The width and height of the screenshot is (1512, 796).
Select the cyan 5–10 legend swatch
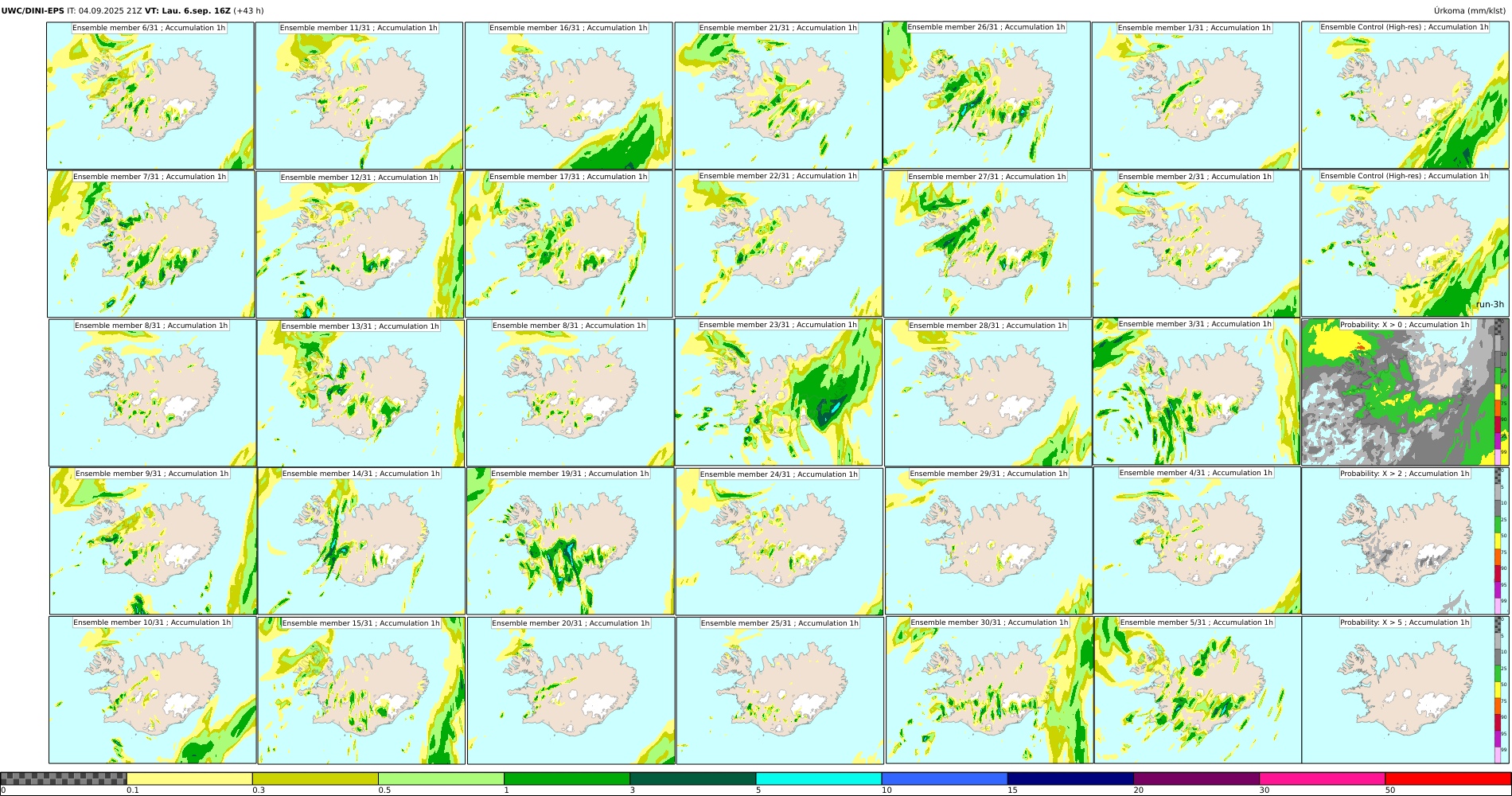(x=819, y=778)
